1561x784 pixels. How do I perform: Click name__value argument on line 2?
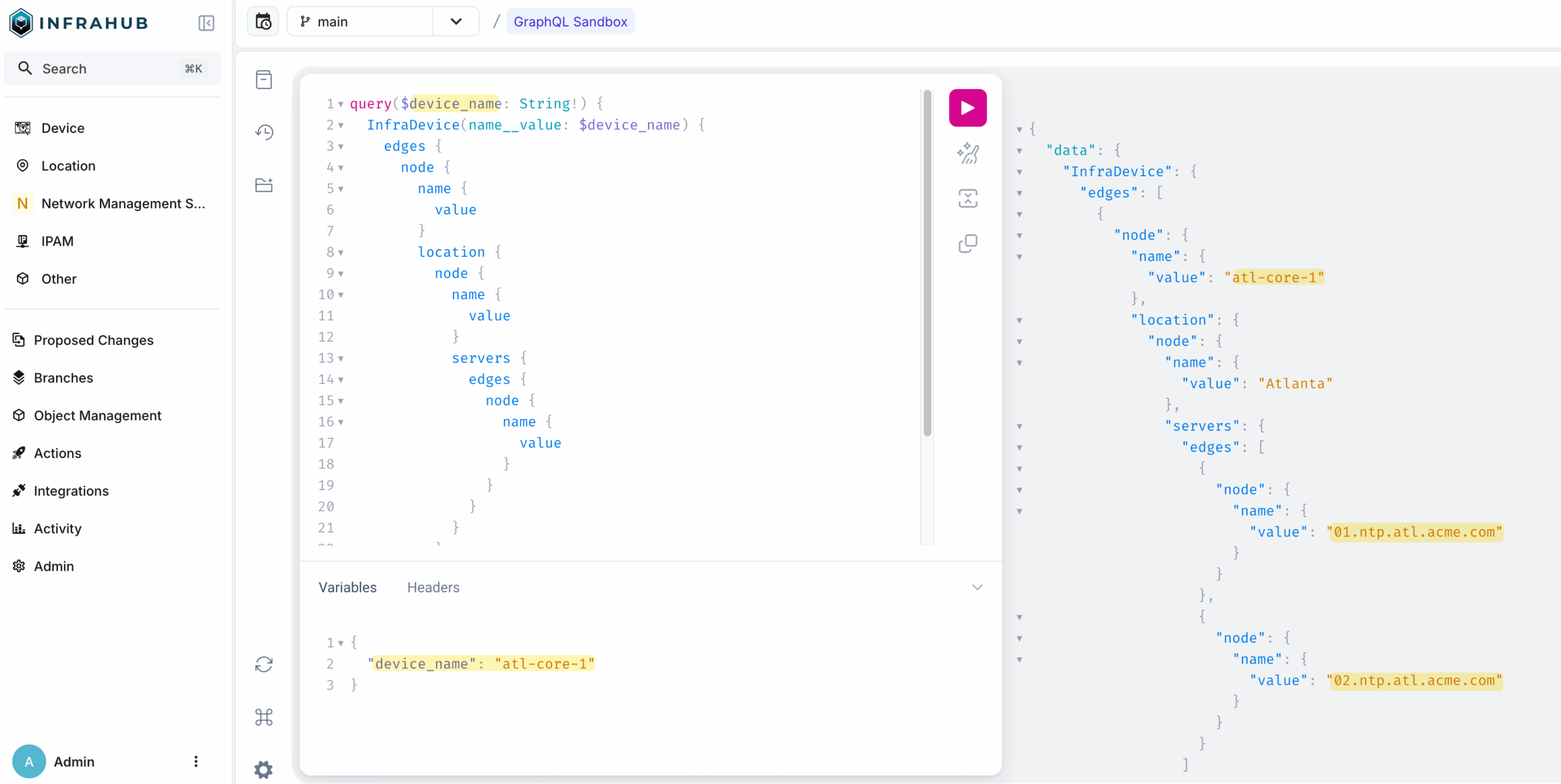click(x=515, y=125)
